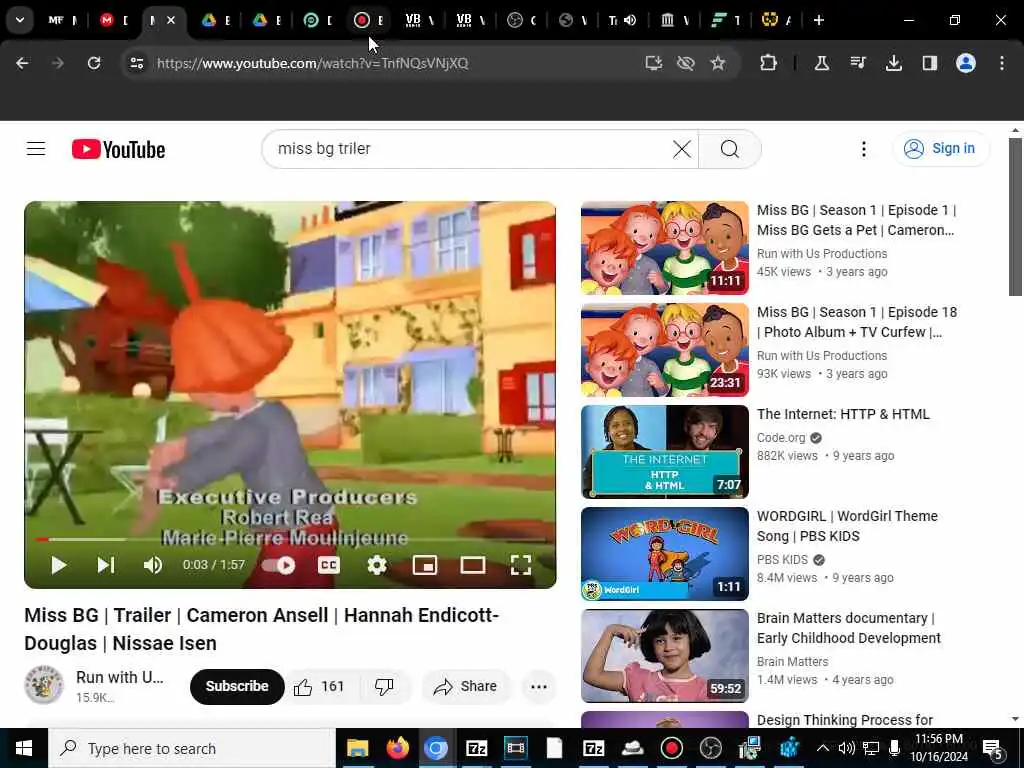Sign in to YouTube
The image size is (1024, 768).
tap(940, 149)
